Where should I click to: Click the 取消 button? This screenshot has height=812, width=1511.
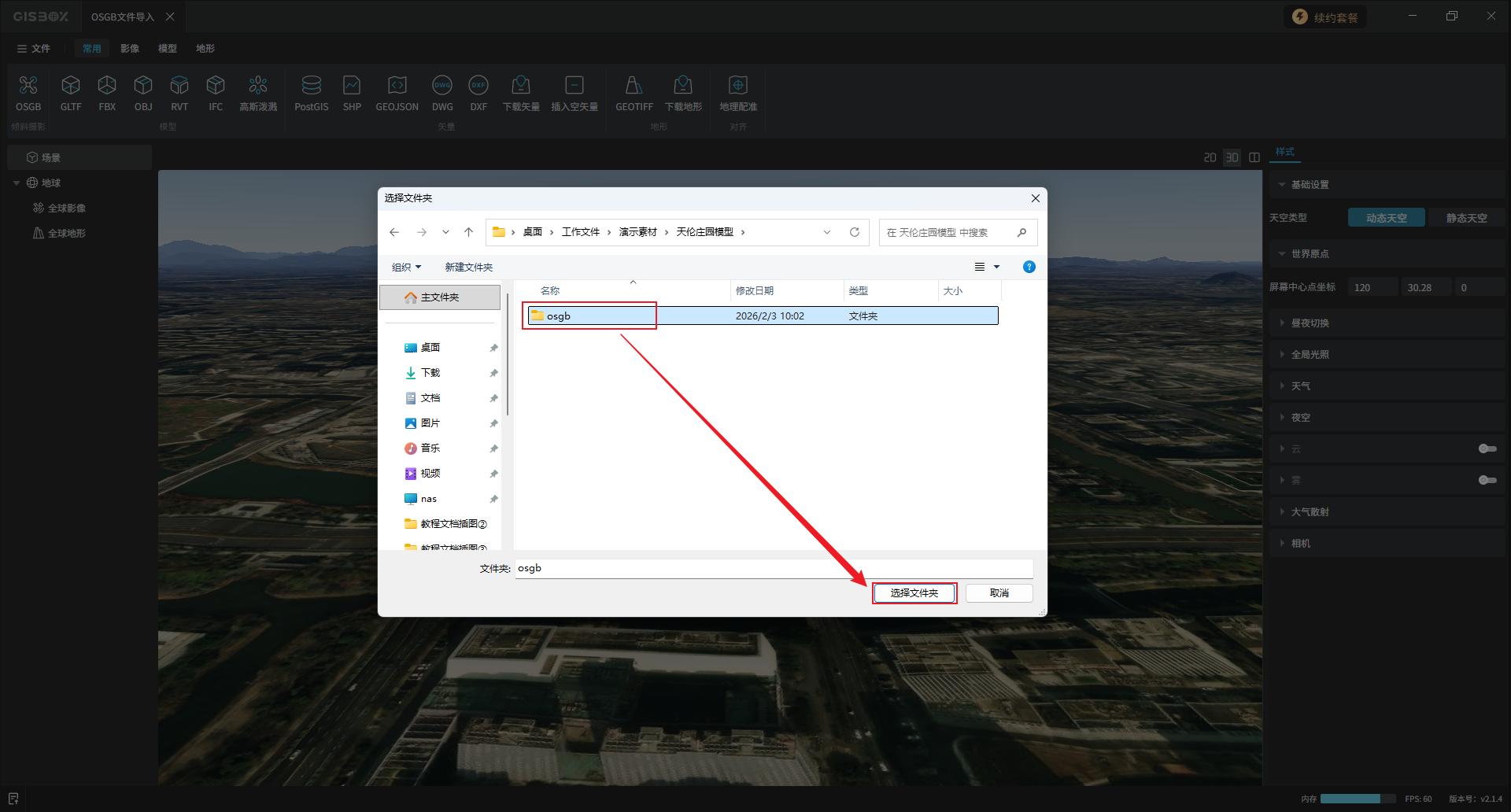click(999, 593)
